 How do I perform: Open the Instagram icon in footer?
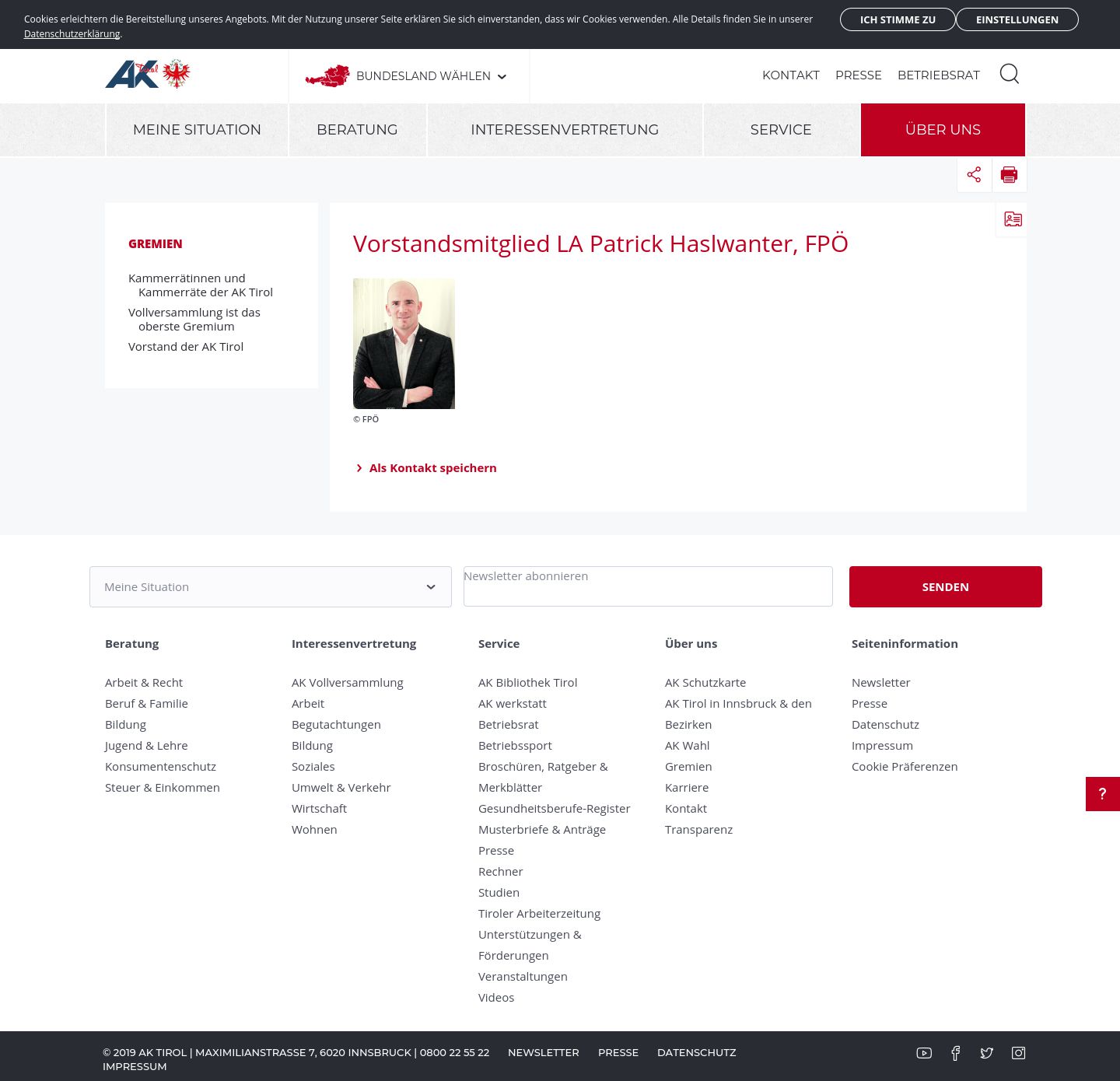pyautogui.click(x=1018, y=1053)
